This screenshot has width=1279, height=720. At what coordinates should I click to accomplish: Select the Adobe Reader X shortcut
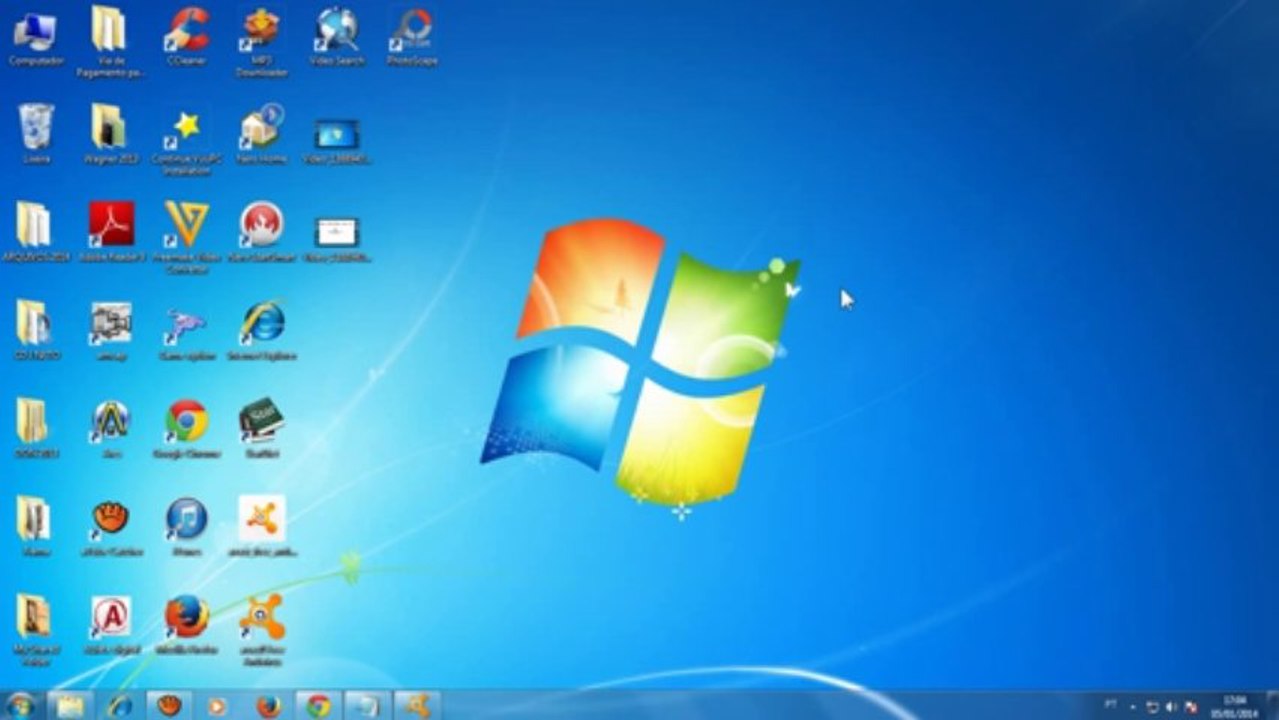[x=111, y=232]
